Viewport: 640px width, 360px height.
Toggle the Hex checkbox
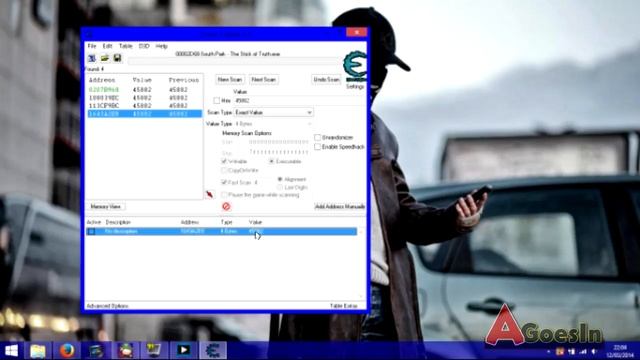(x=217, y=100)
